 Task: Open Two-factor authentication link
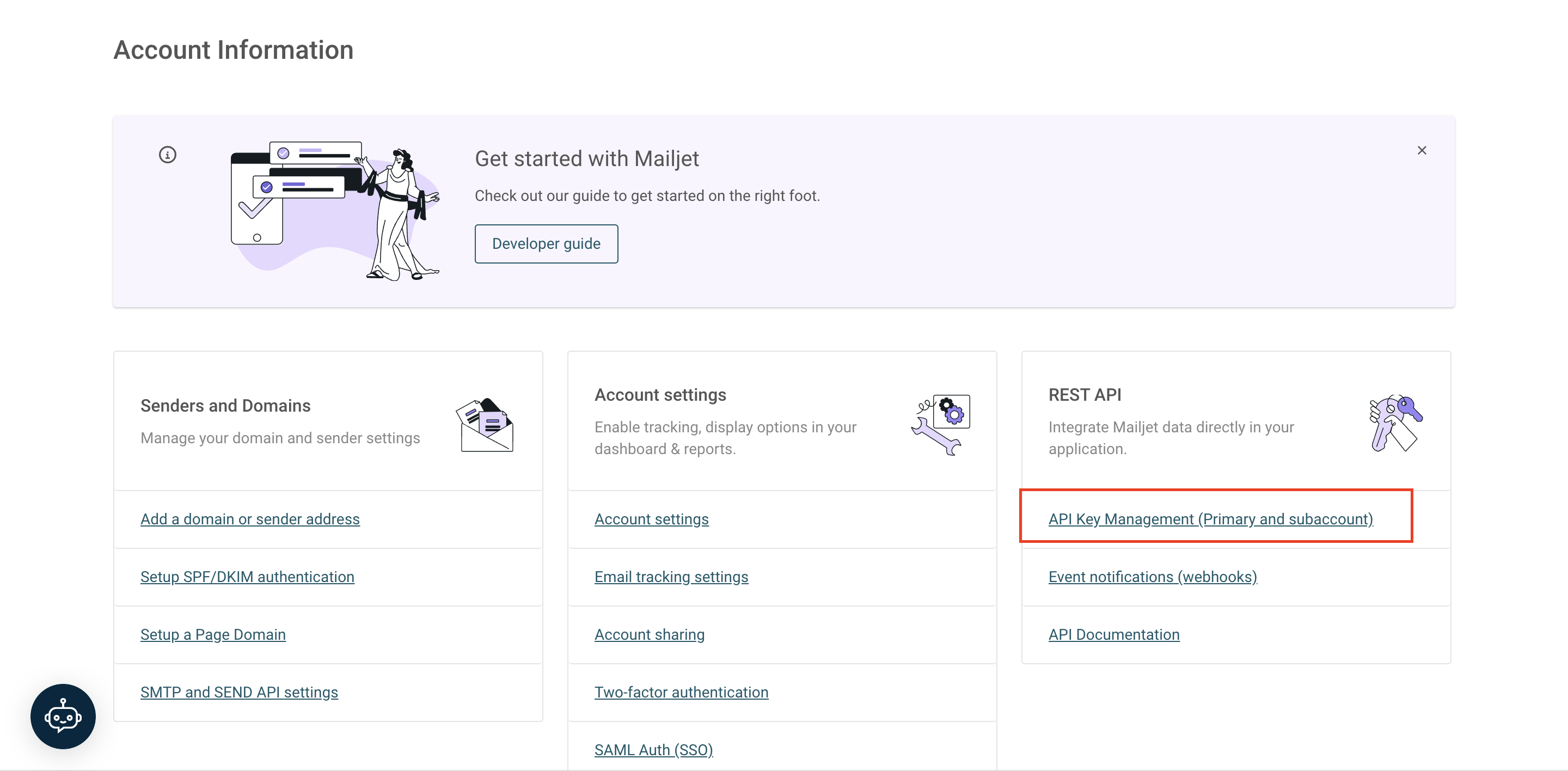click(x=681, y=693)
